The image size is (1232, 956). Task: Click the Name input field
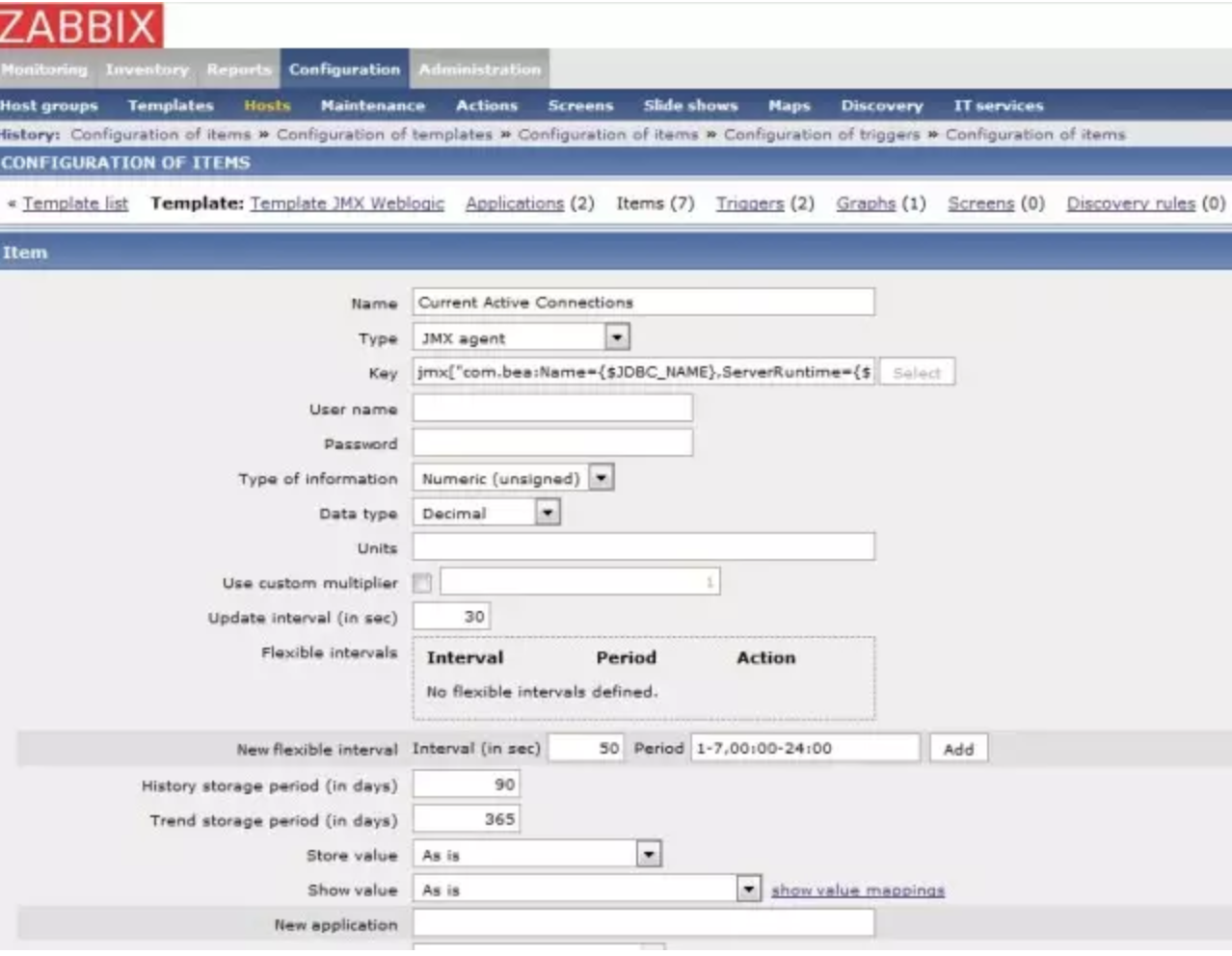643,302
